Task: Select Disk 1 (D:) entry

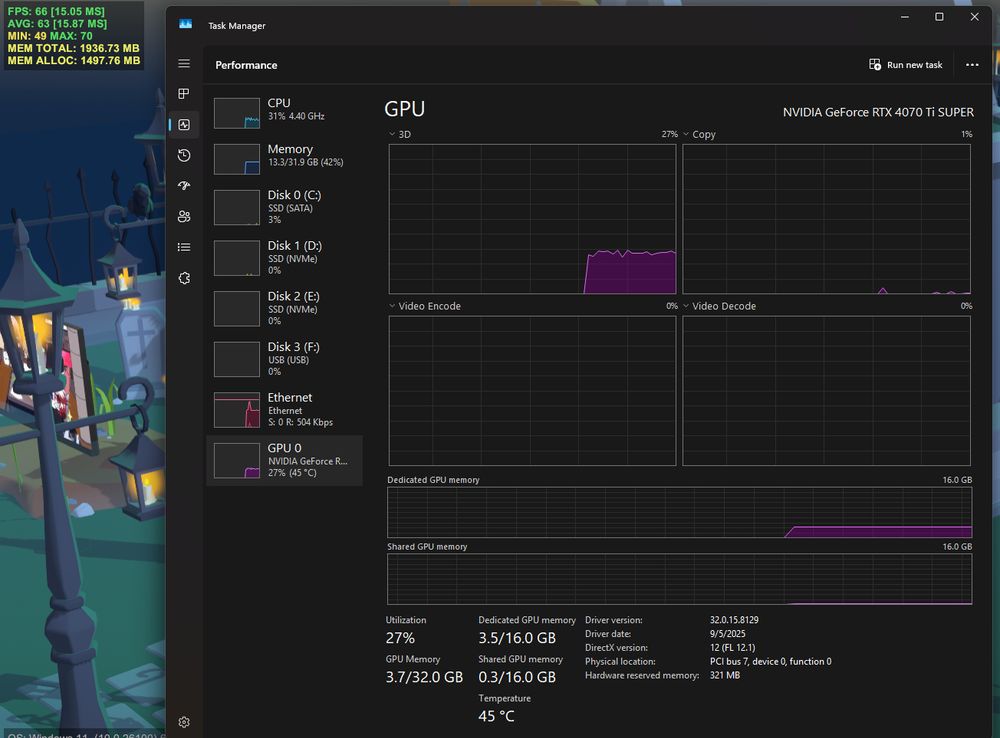Action: point(284,257)
